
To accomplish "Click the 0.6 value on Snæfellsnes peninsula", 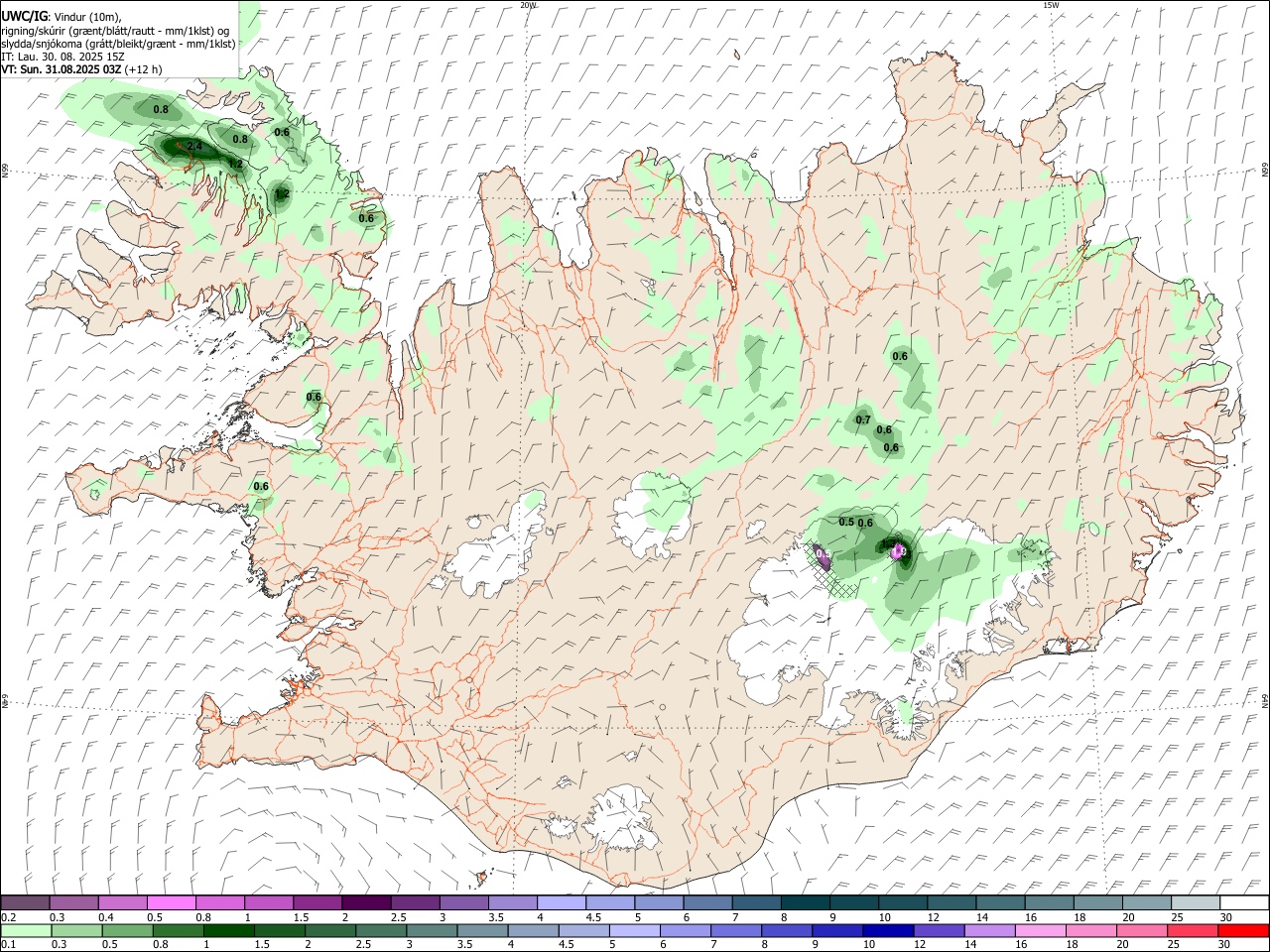I will click(261, 486).
